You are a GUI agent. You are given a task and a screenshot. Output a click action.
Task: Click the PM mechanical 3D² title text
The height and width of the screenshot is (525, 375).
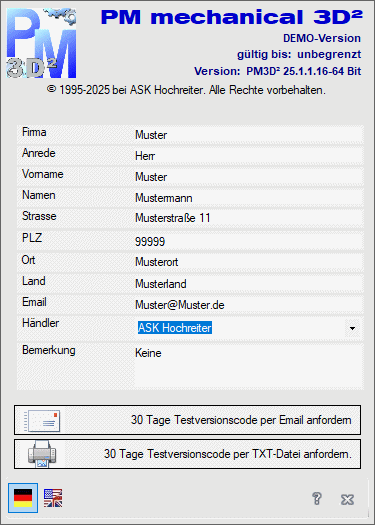232,17
